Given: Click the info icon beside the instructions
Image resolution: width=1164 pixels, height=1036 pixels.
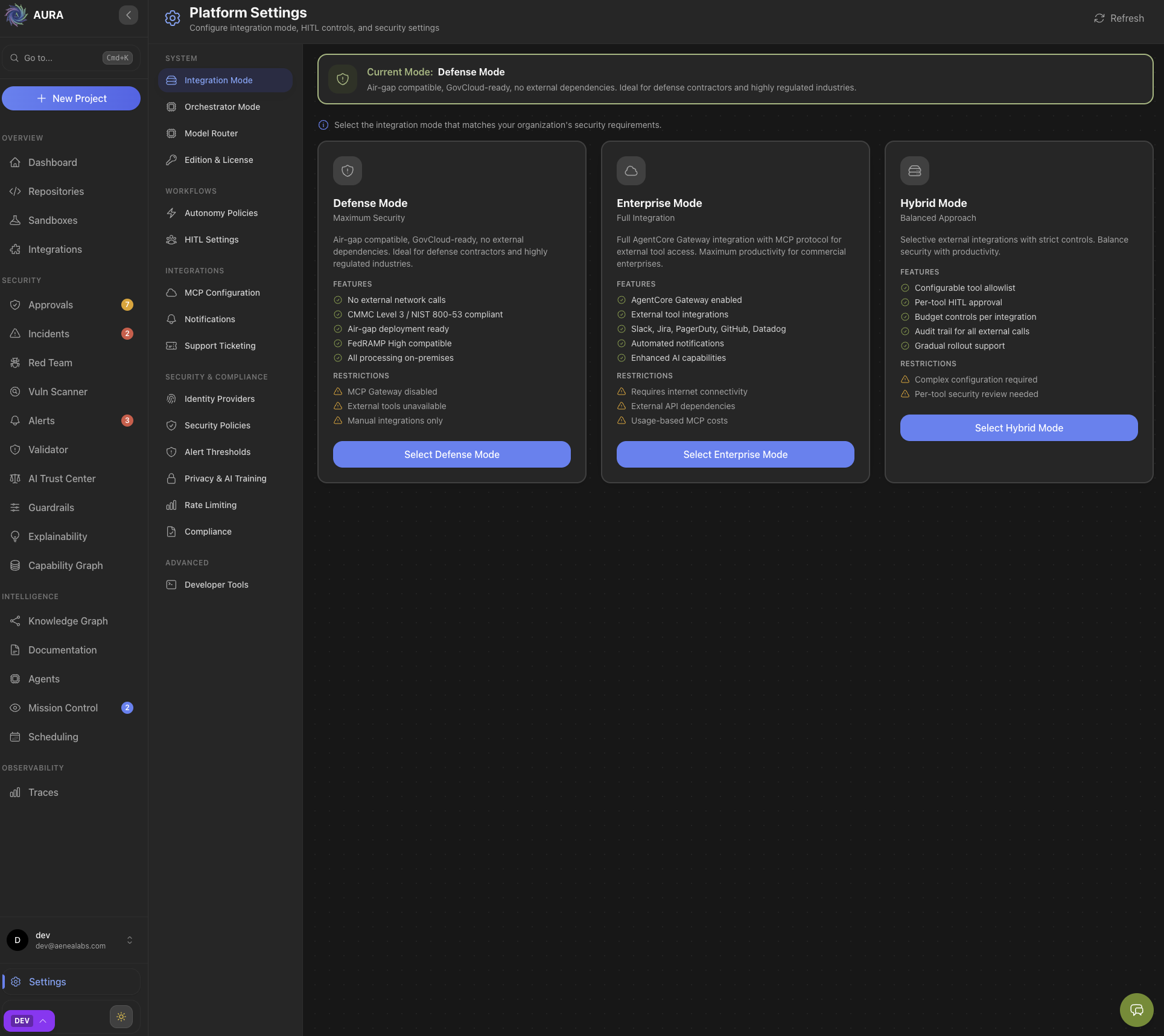Looking at the screenshot, I should (323, 125).
